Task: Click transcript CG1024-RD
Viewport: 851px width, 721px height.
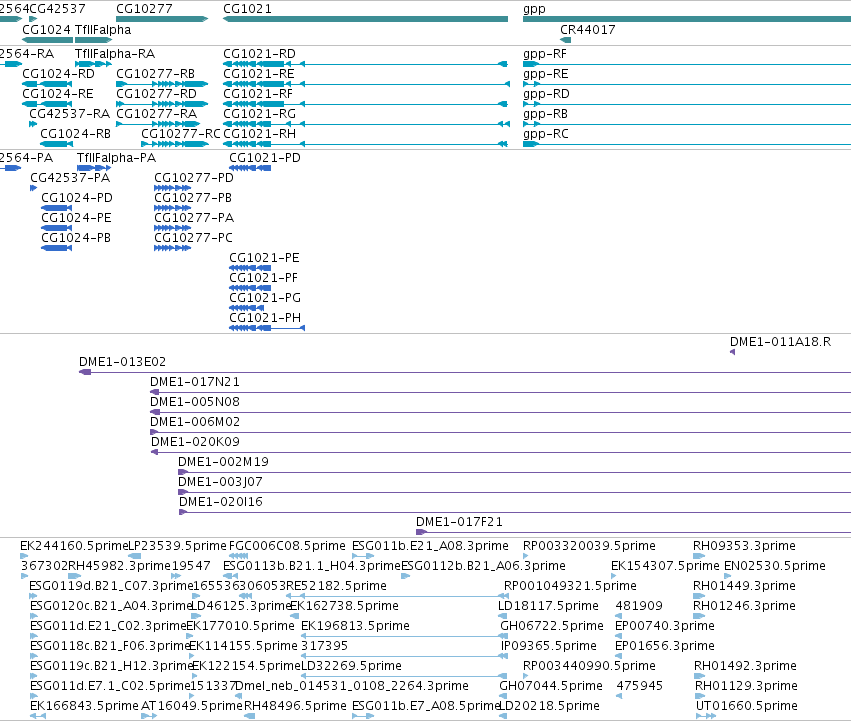Action: coord(58,74)
